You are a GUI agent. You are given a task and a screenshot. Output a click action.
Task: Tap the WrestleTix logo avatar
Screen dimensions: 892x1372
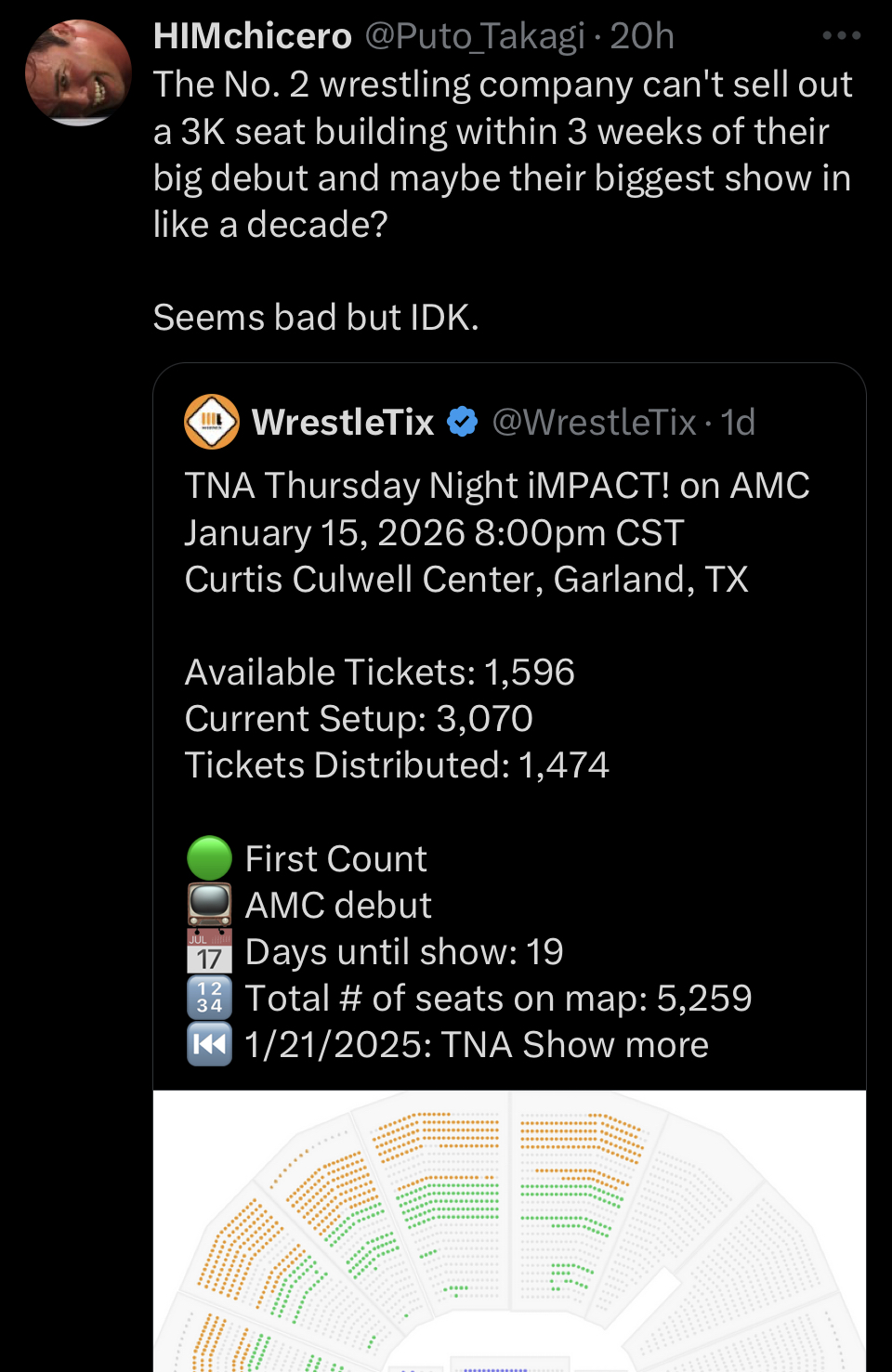(x=212, y=422)
